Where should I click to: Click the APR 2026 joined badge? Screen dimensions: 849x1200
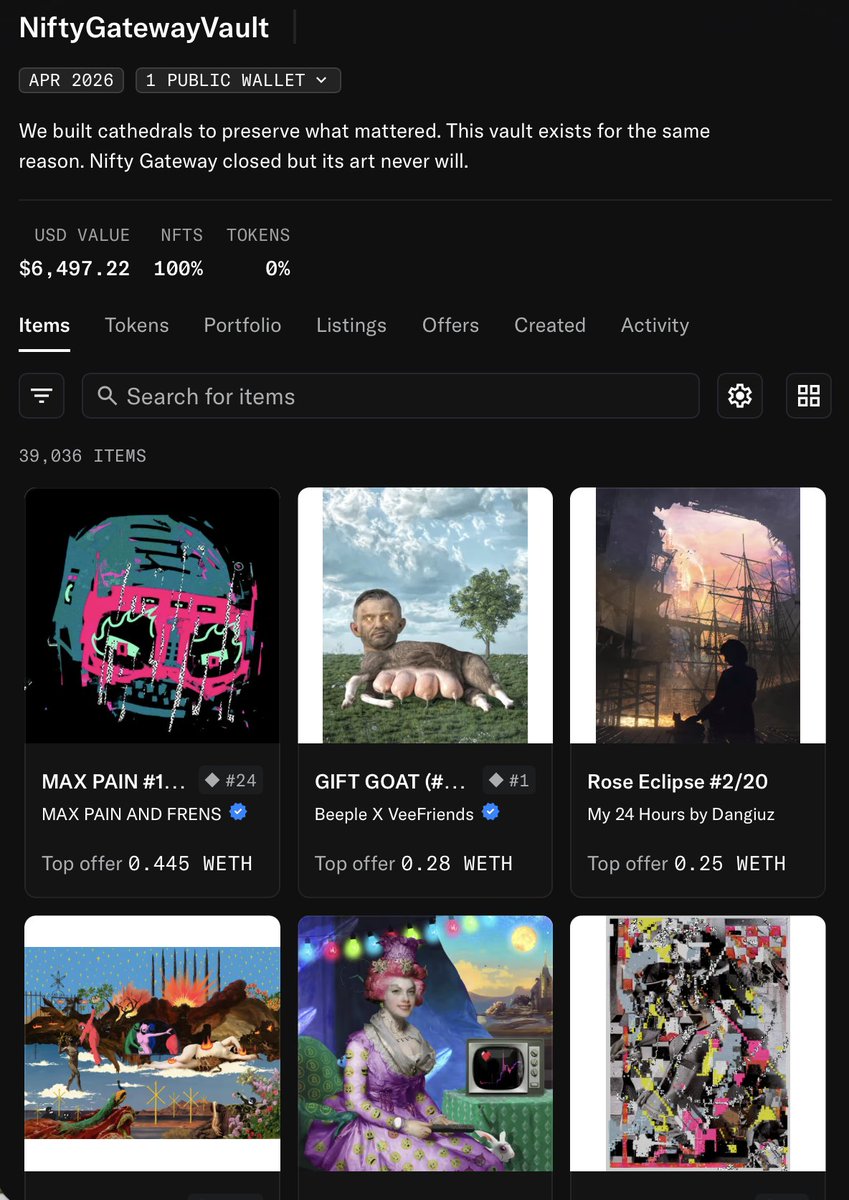click(71, 80)
